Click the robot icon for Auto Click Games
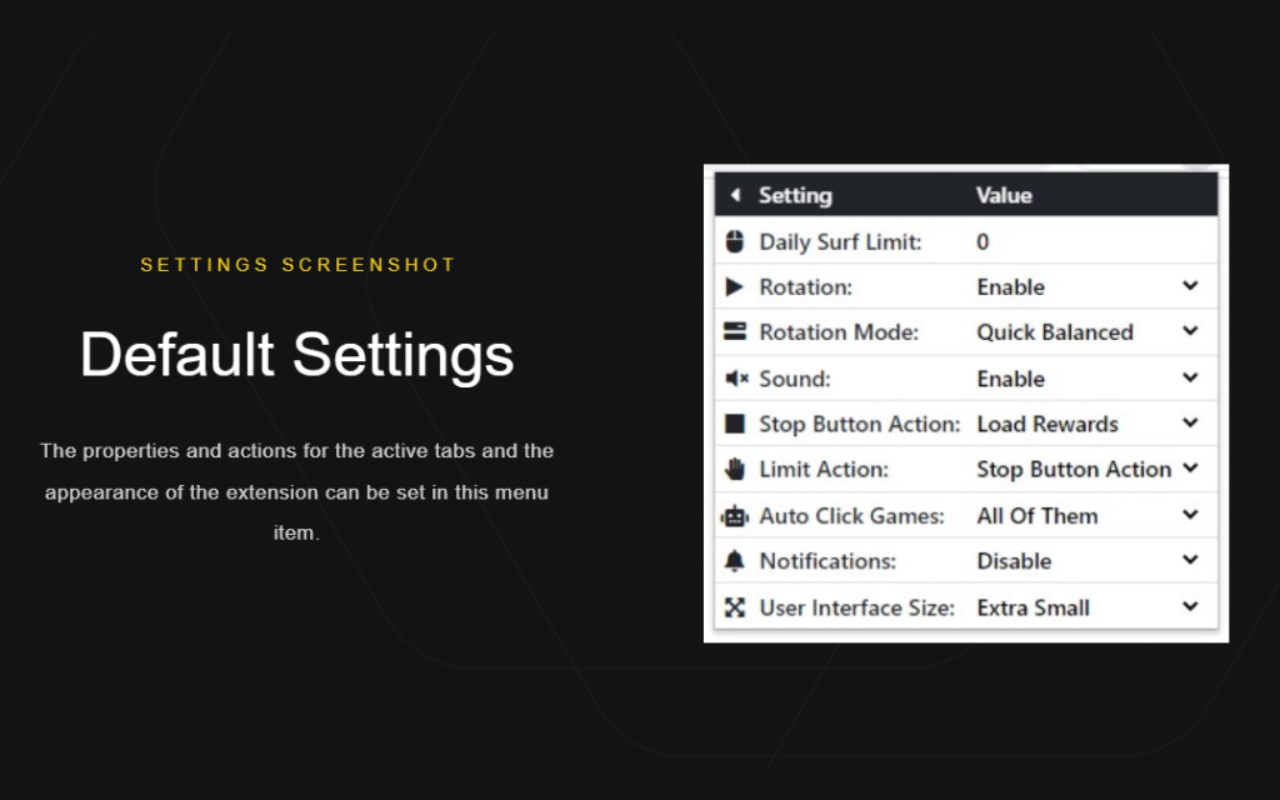 pos(735,516)
